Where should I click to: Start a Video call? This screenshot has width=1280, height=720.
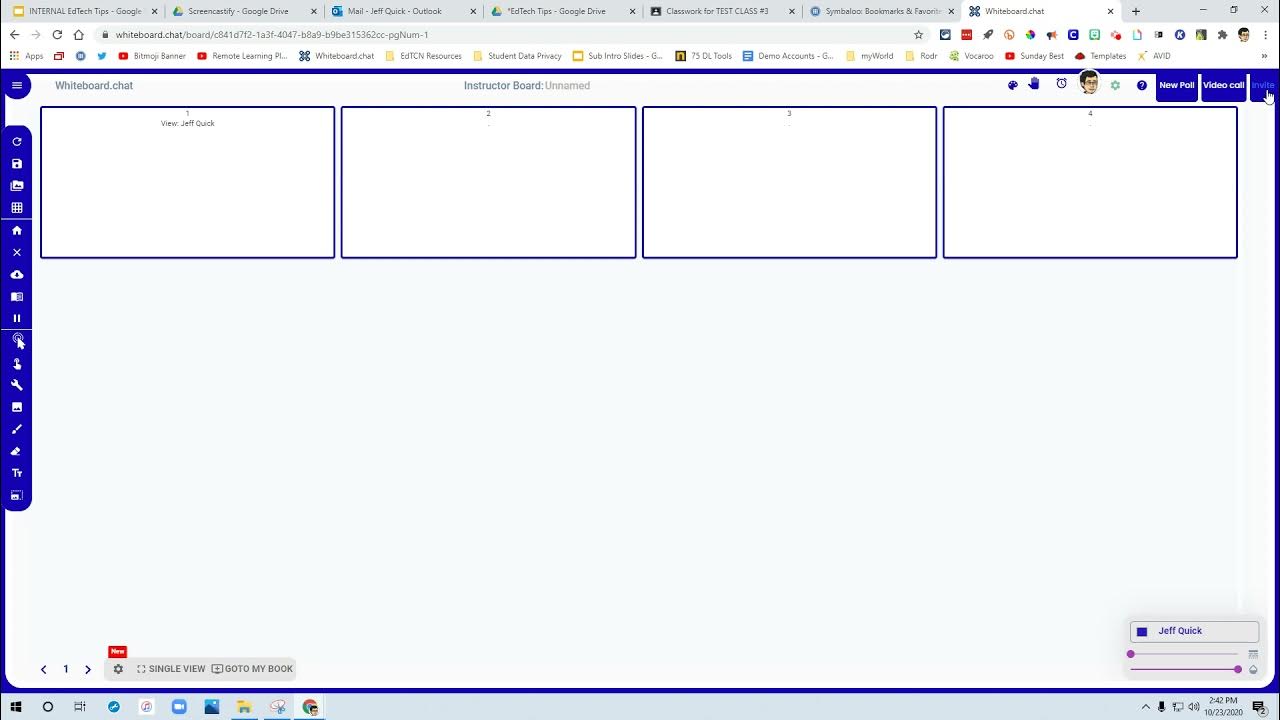(1223, 85)
